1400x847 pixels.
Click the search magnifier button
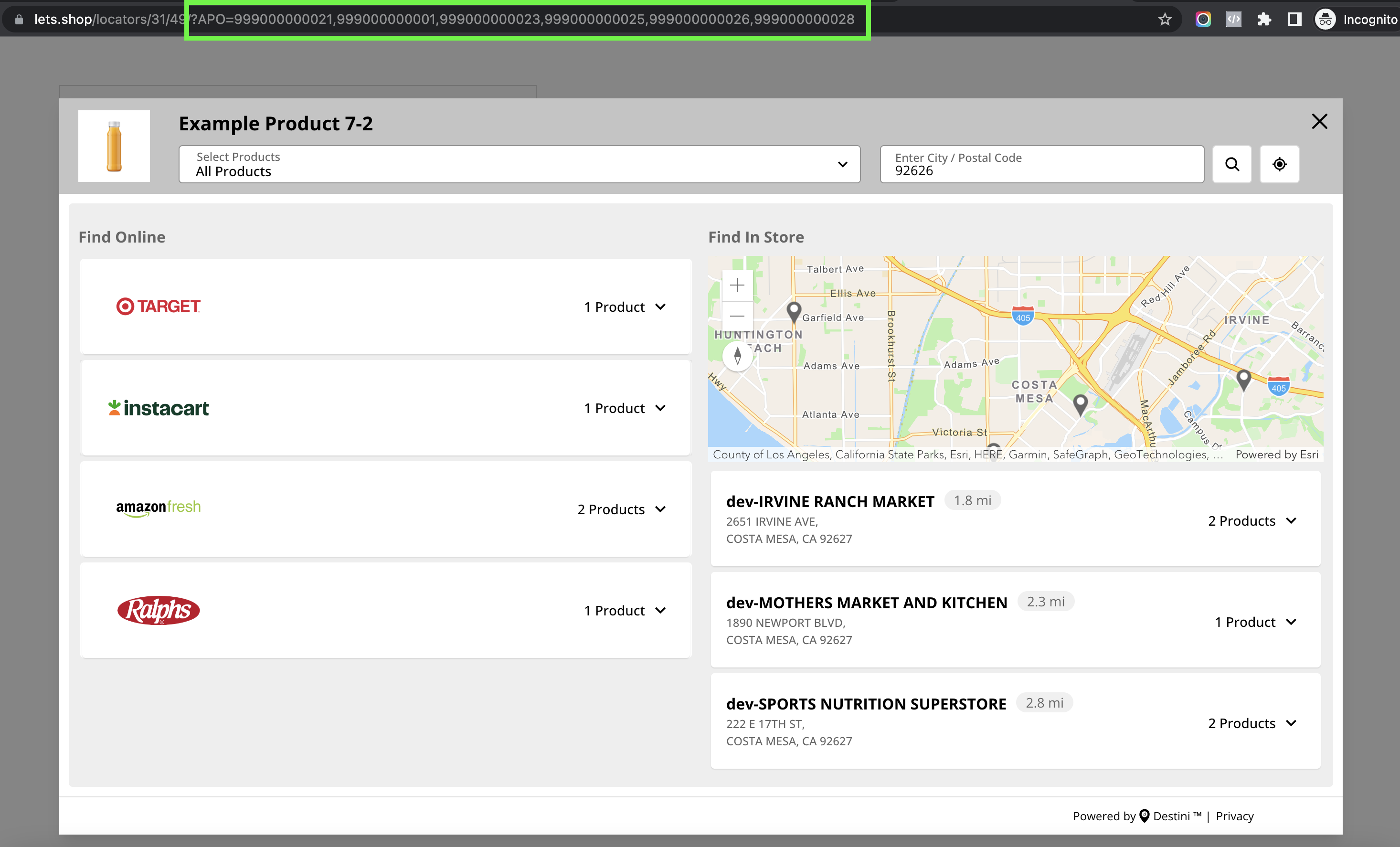(1232, 164)
